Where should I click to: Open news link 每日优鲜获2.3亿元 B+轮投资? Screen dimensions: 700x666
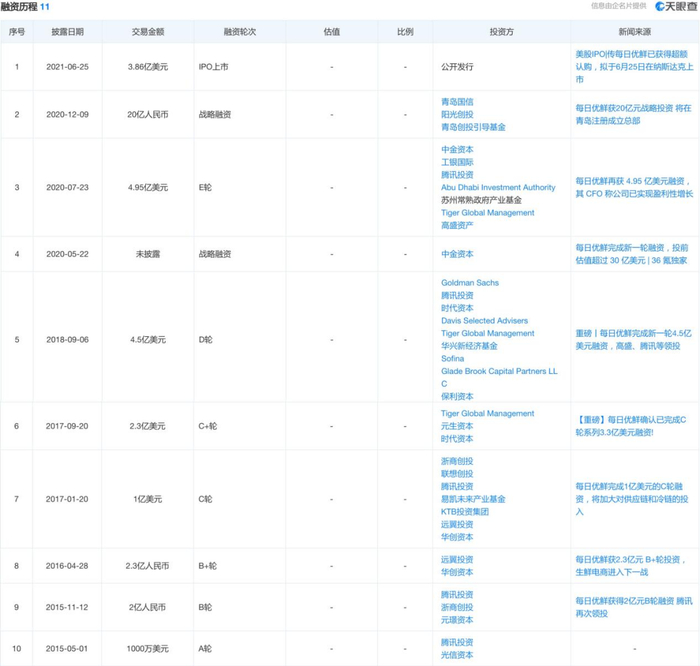click(x=631, y=566)
